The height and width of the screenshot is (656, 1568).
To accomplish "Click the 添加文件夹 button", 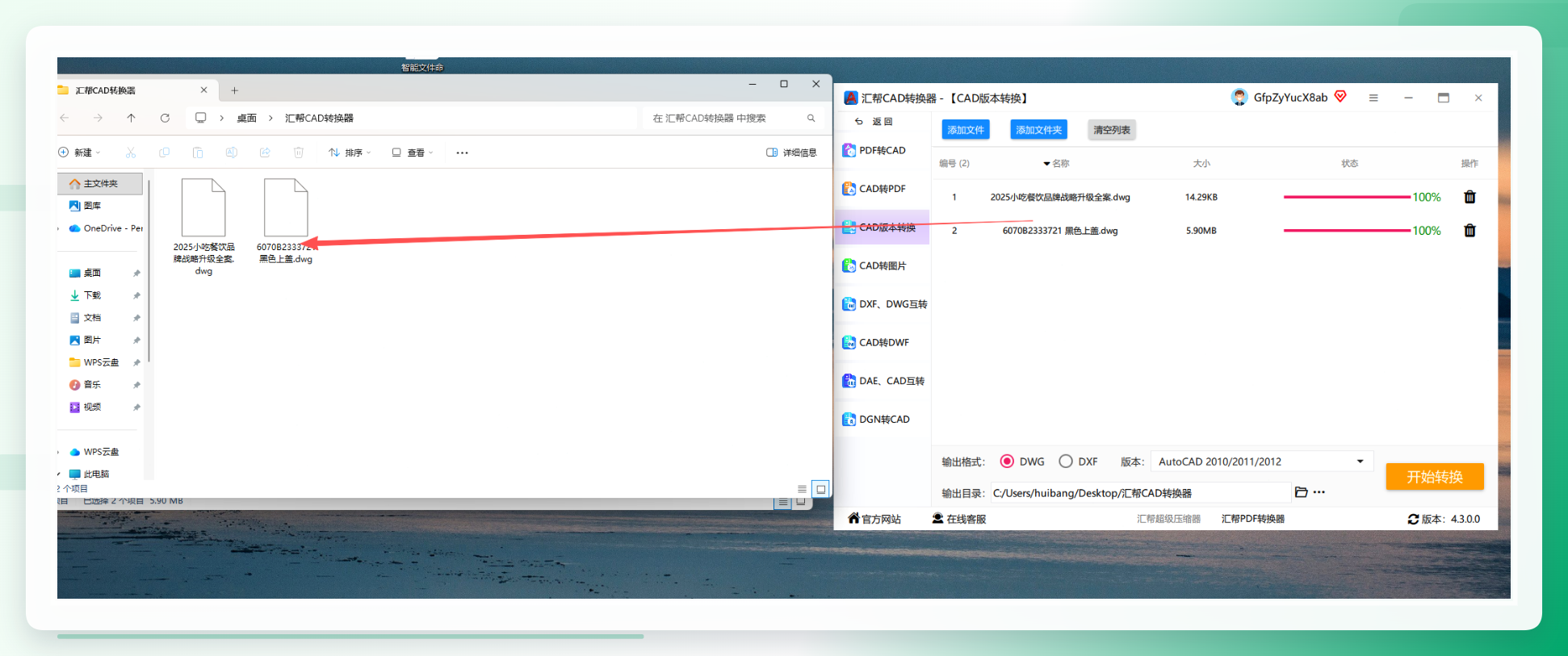I will 1039,130.
